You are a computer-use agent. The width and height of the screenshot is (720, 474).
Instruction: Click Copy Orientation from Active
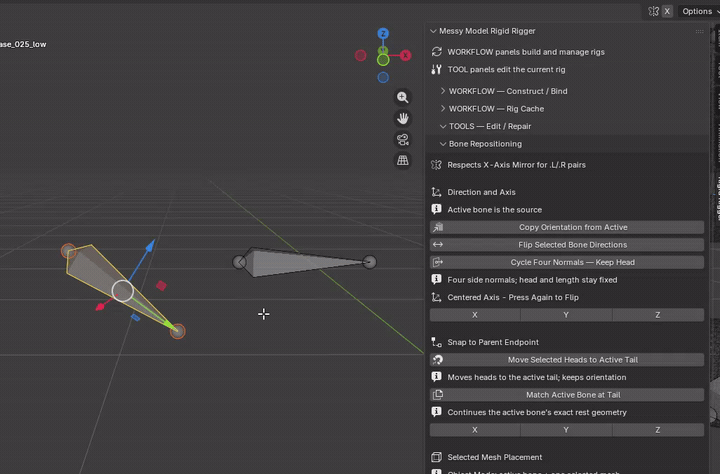(567, 227)
